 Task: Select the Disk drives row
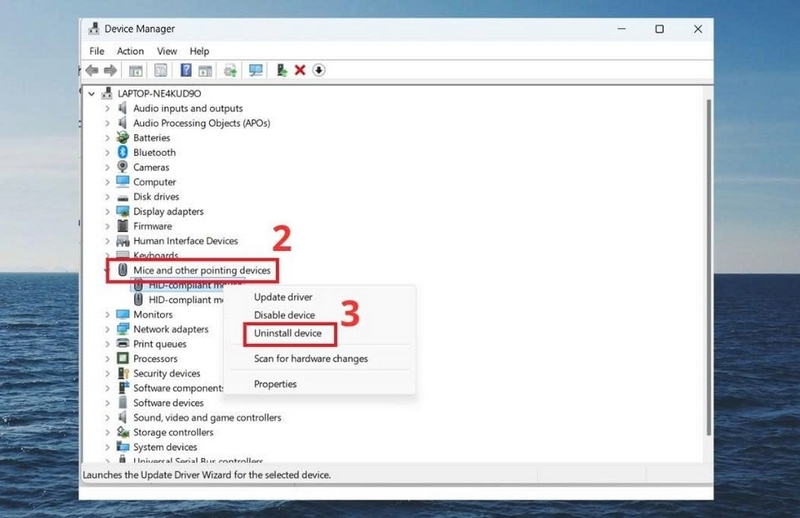(156, 196)
